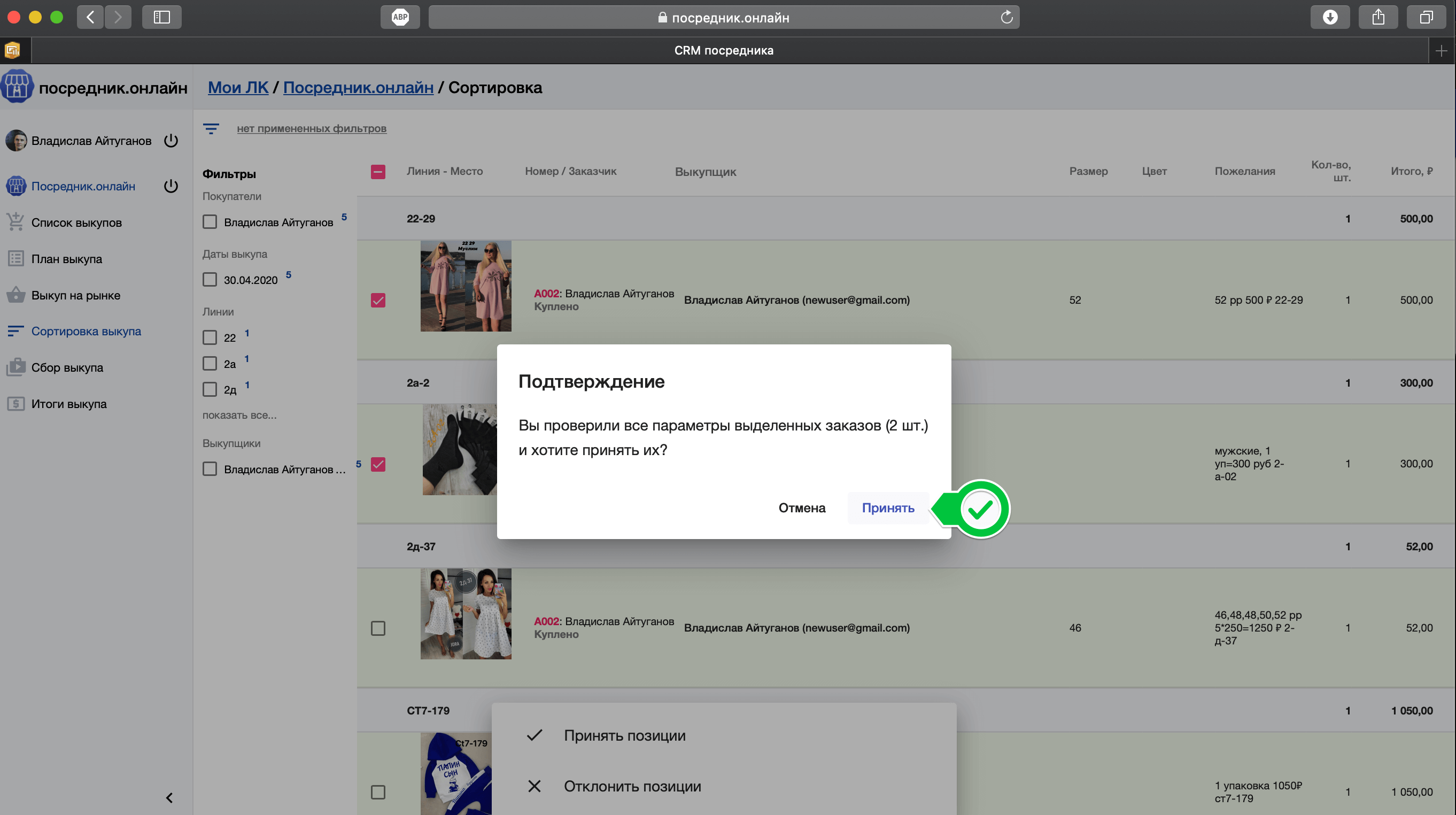
Task: Click Safari sidebar toggle icon
Action: [161, 17]
